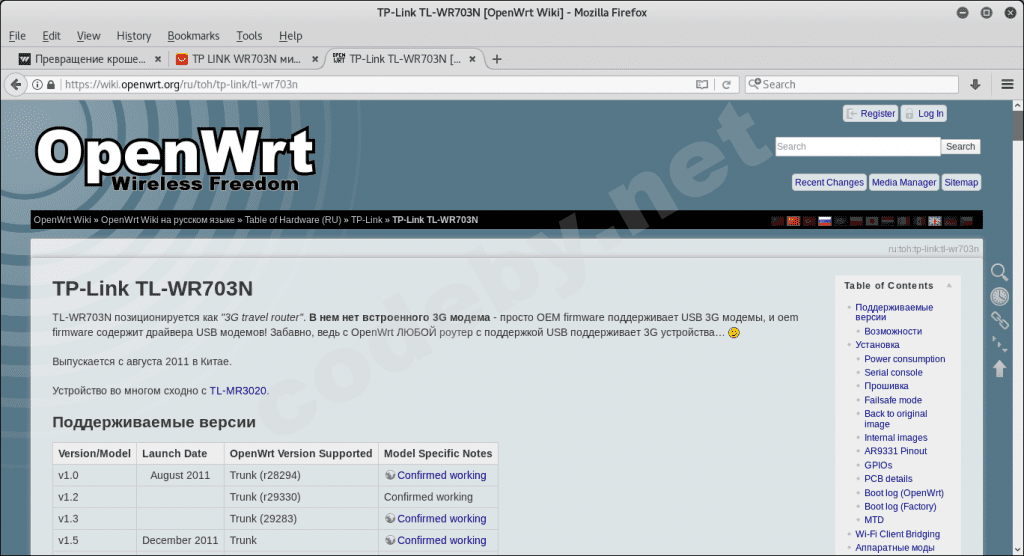Jump to Boot log (OpenWrt) in contents
Image resolution: width=1024 pixels, height=556 pixels.
click(904, 493)
